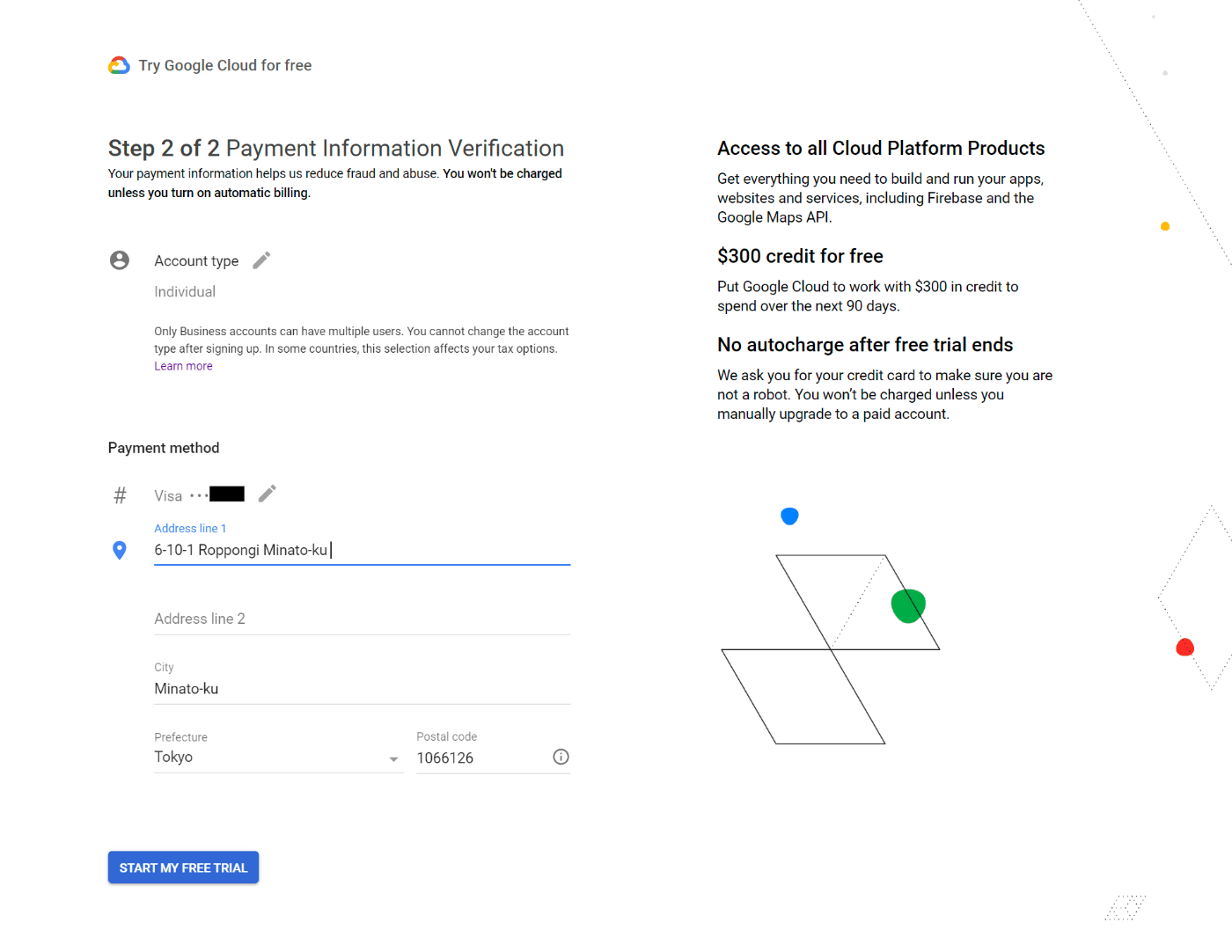
Task: Select the City field Minato-ku
Action: pos(362,689)
